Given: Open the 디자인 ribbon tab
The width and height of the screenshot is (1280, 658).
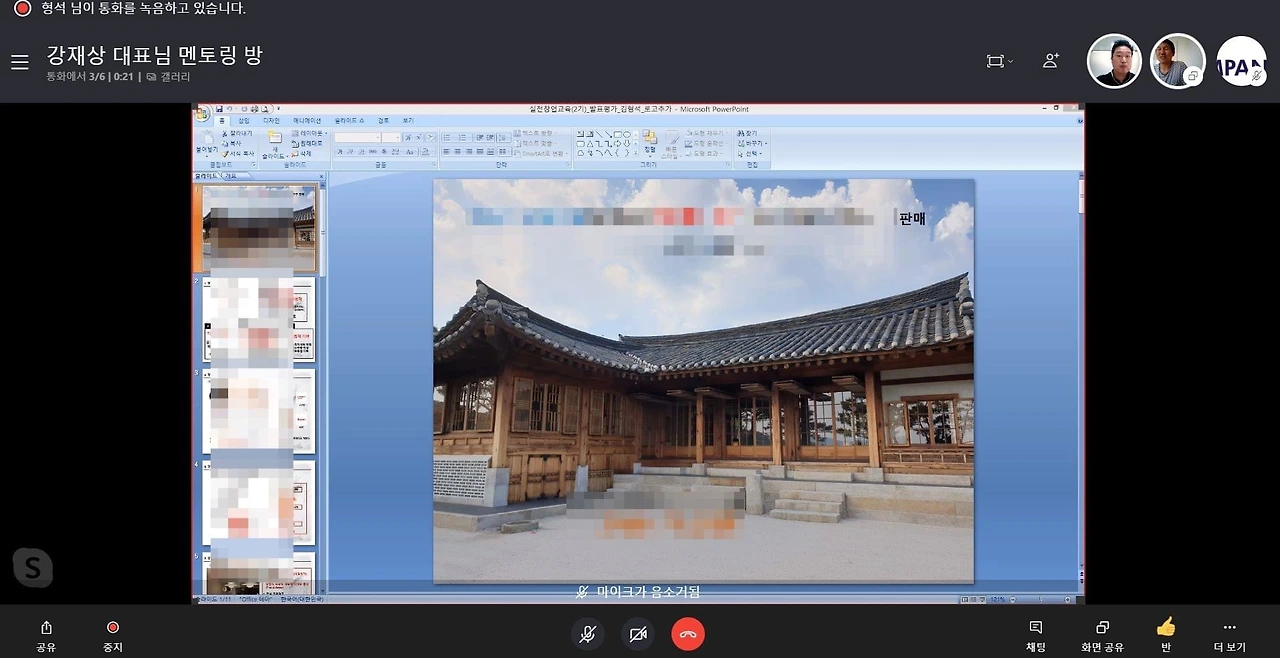Looking at the screenshot, I should click(271, 120).
